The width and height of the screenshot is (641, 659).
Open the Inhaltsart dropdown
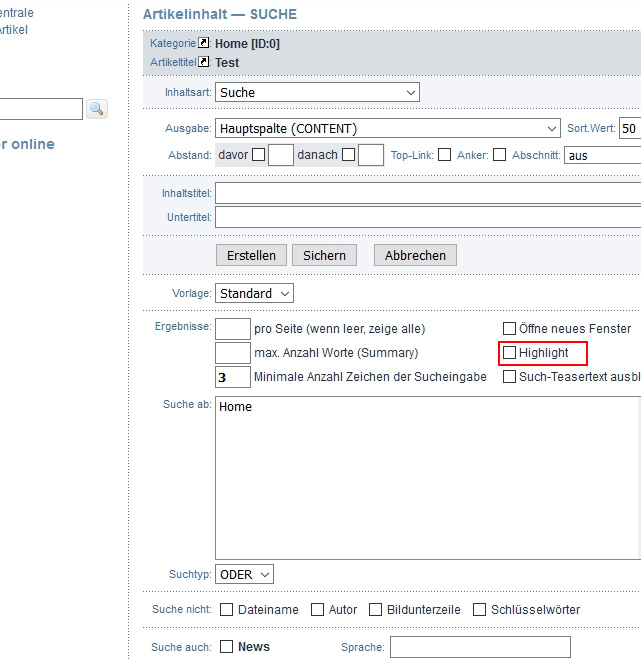coord(317,92)
